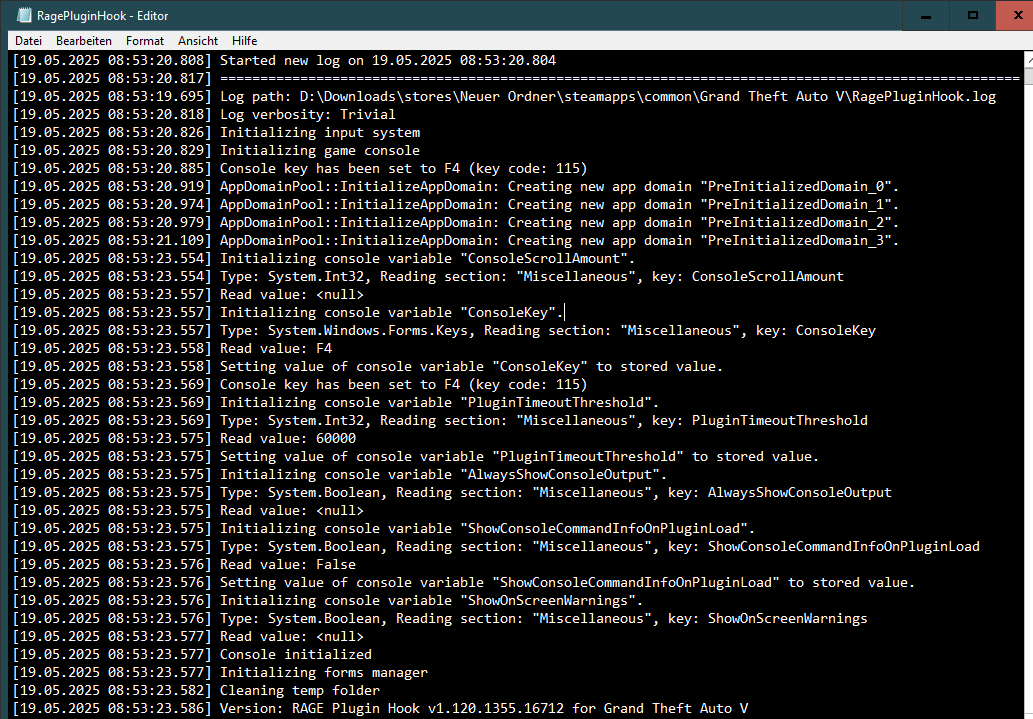Click text 'PreInitializedDomain_2'
This screenshot has width=1033, height=719.
point(796,223)
